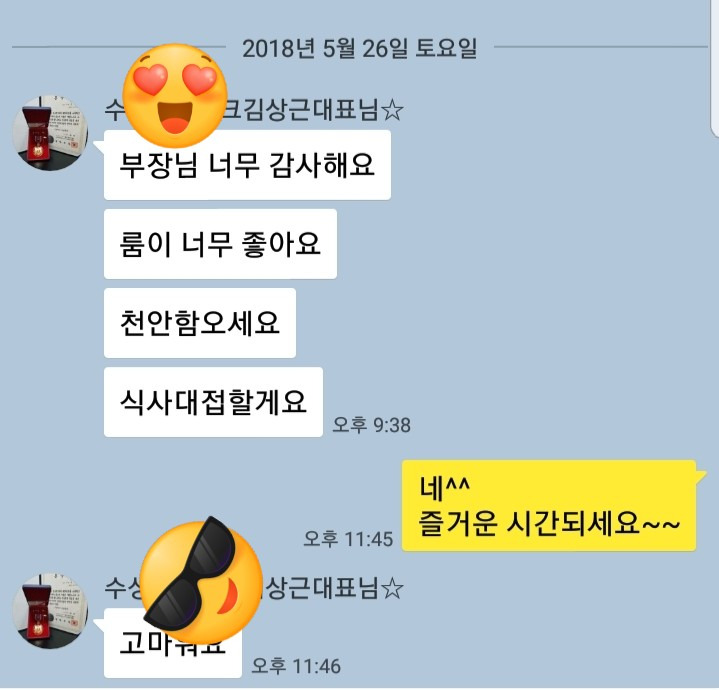
Task: Tap the date divider 2018년 5월 26일 토요일
Action: pos(360,48)
